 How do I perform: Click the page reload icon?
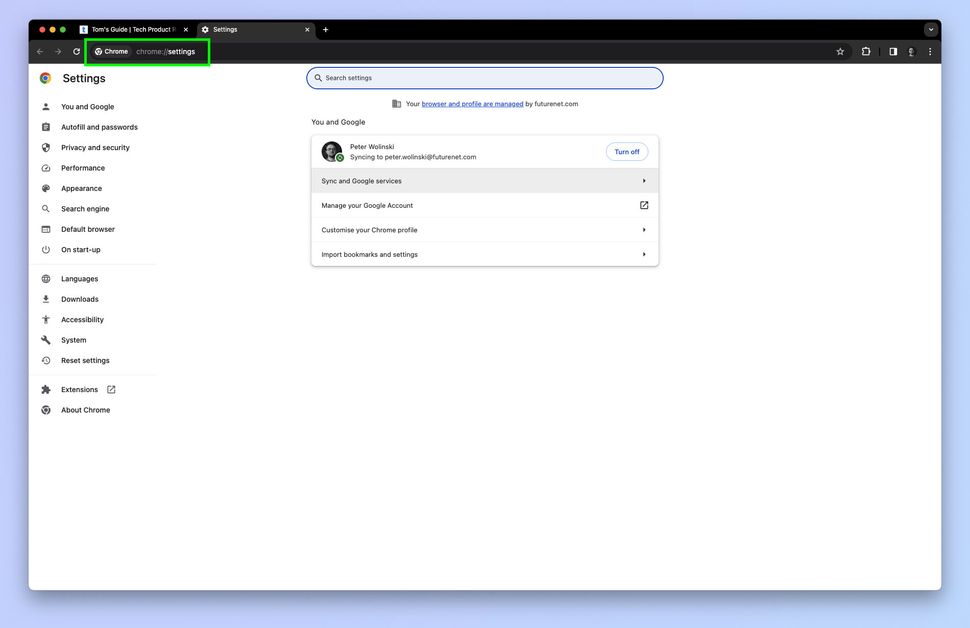[x=76, y=51]
